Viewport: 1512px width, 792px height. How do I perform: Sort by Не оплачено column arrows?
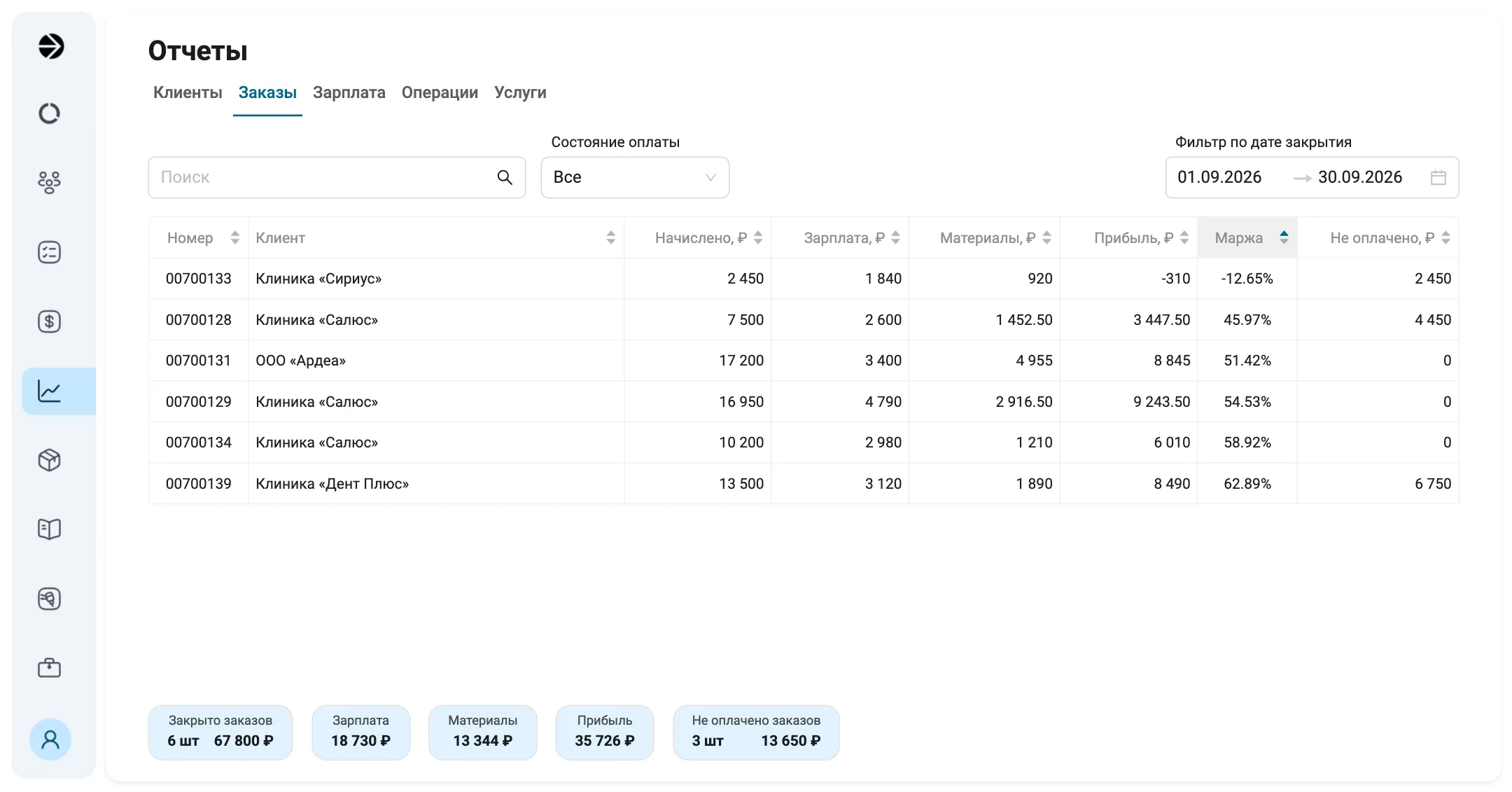pos(1446,238)
